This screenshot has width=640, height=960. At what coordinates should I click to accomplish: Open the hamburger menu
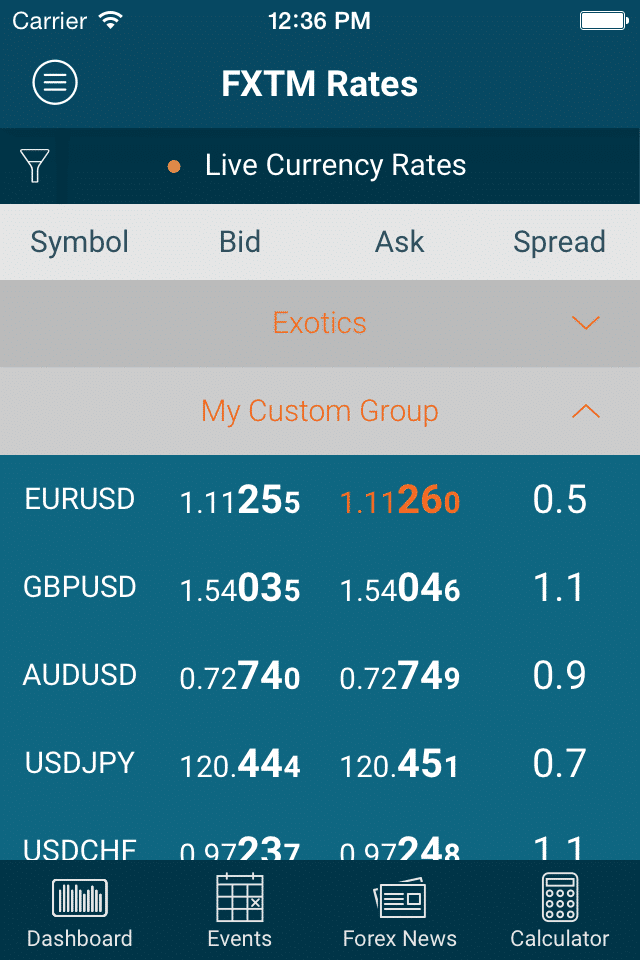pyautogui.click(x=55, y=83)
